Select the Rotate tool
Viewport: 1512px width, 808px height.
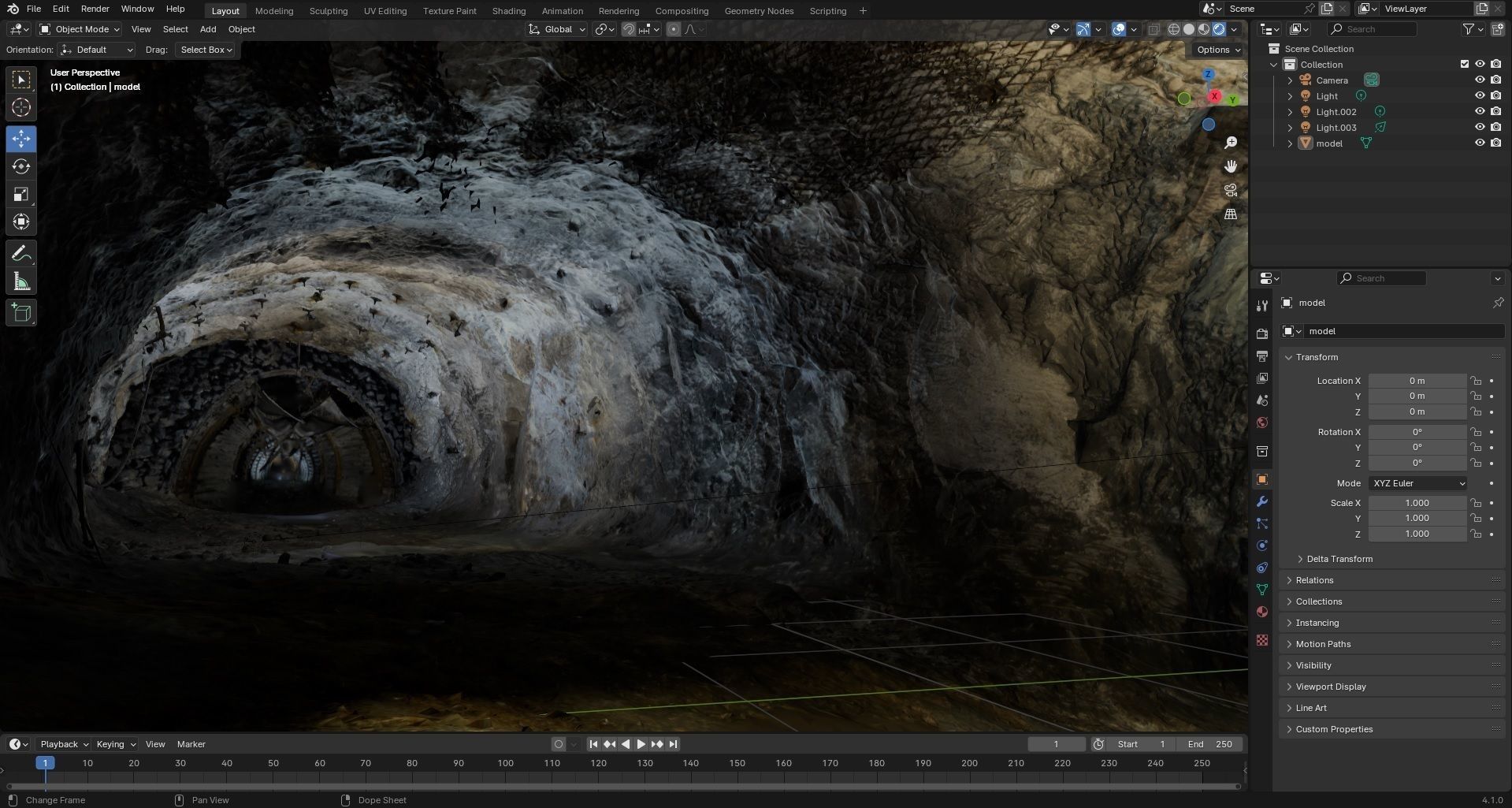point(21,166)
